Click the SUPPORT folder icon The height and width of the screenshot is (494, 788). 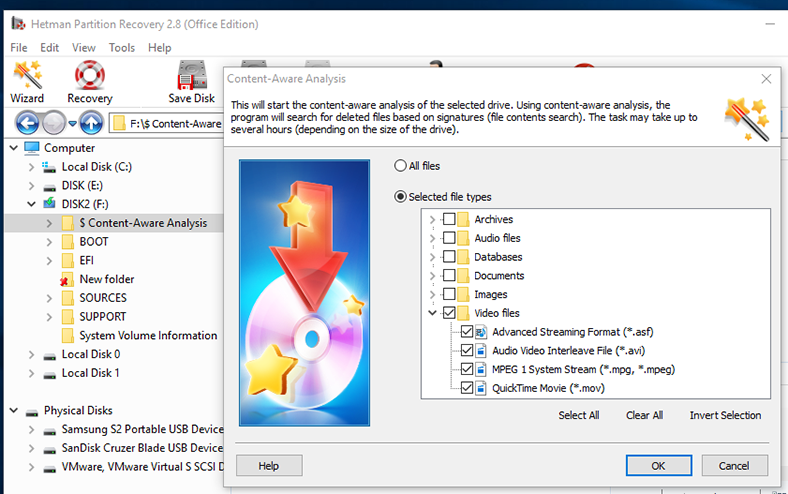(68, 317)
